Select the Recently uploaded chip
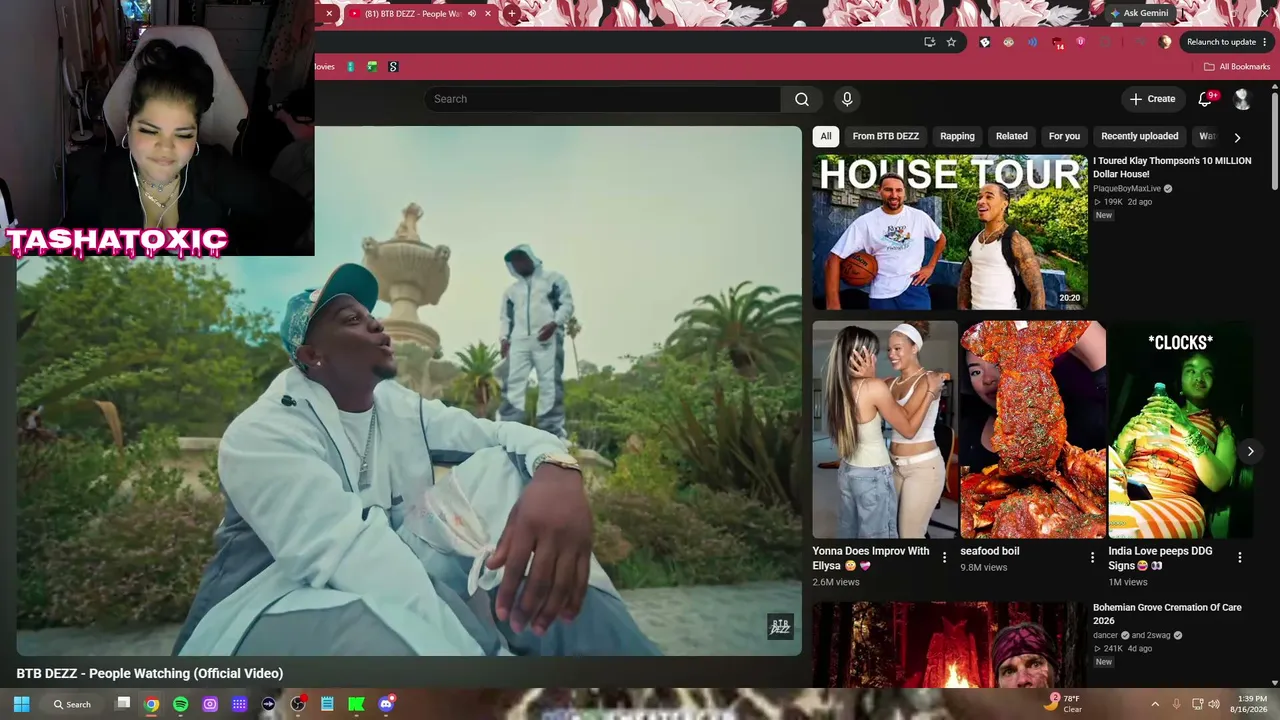The height and width of the screenshot is (720, 1280). pyautogui.click(x=1140, y=136)
